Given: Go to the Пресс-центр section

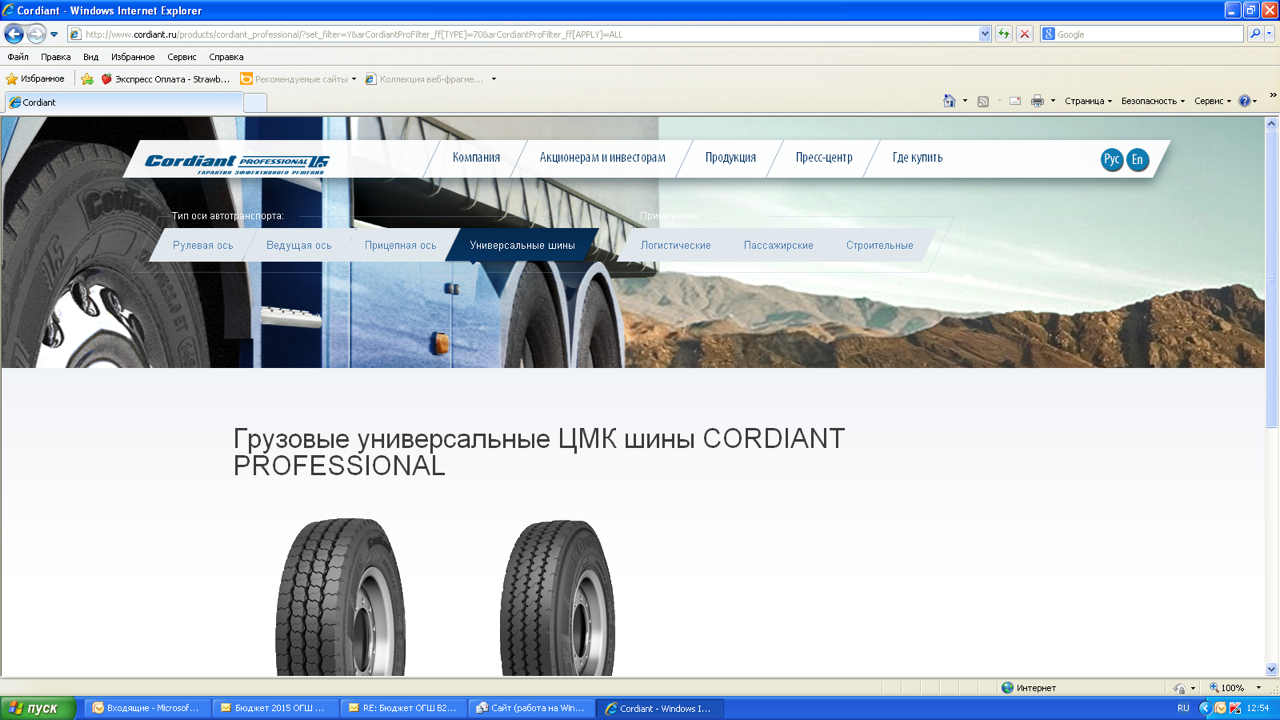Looking at the screenshot, I should tap(824, 157).
